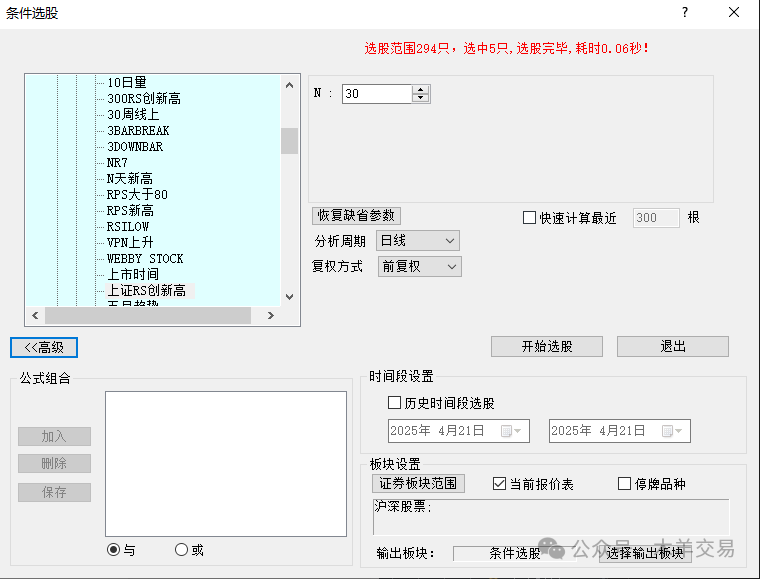This screenshot has width=760, height=579.
Task: Select the N天新高 formula
Action: pyautogui.click(x=129, y=178)
